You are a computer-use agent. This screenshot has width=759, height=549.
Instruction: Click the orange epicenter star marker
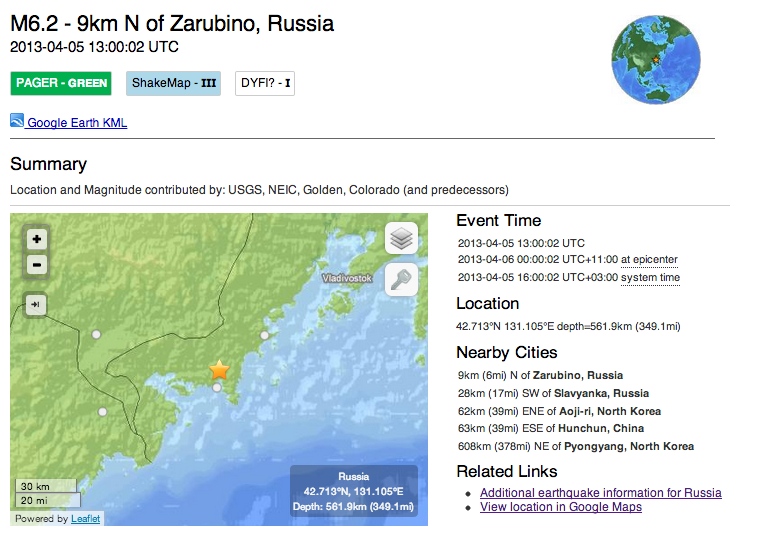pos(219,370)
